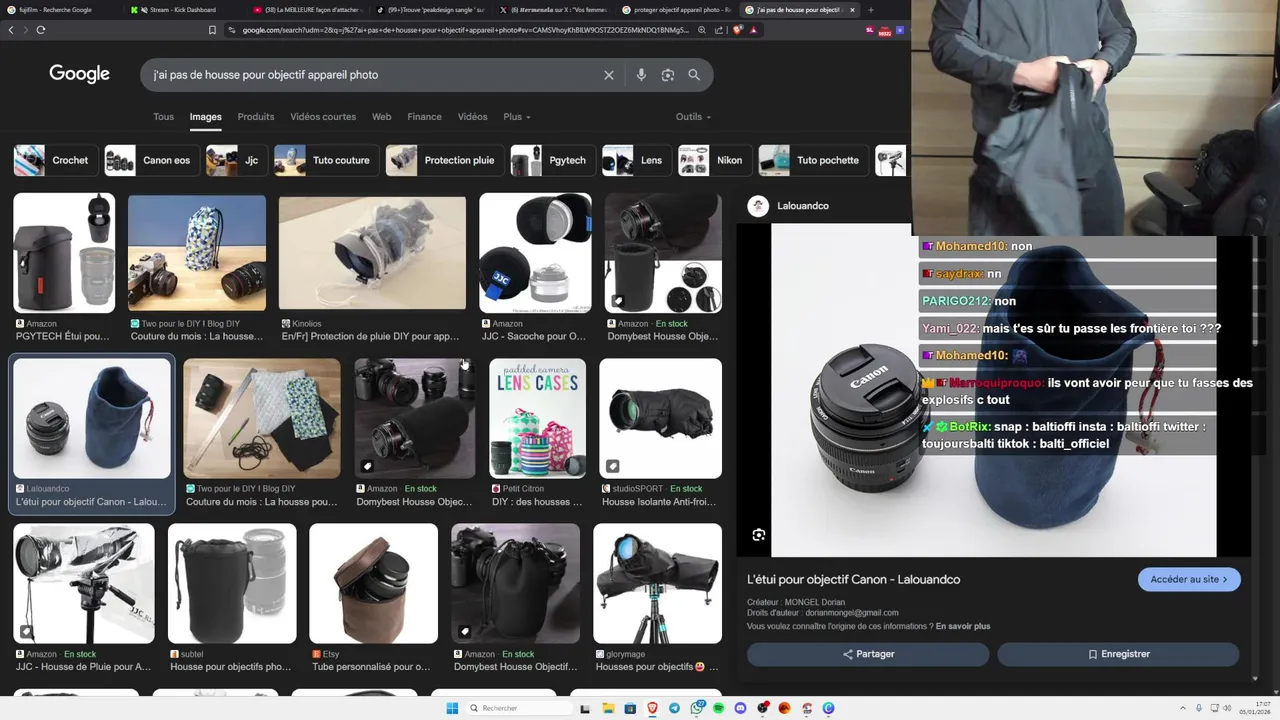Open Brave browser from taskbar

[653, 708]
